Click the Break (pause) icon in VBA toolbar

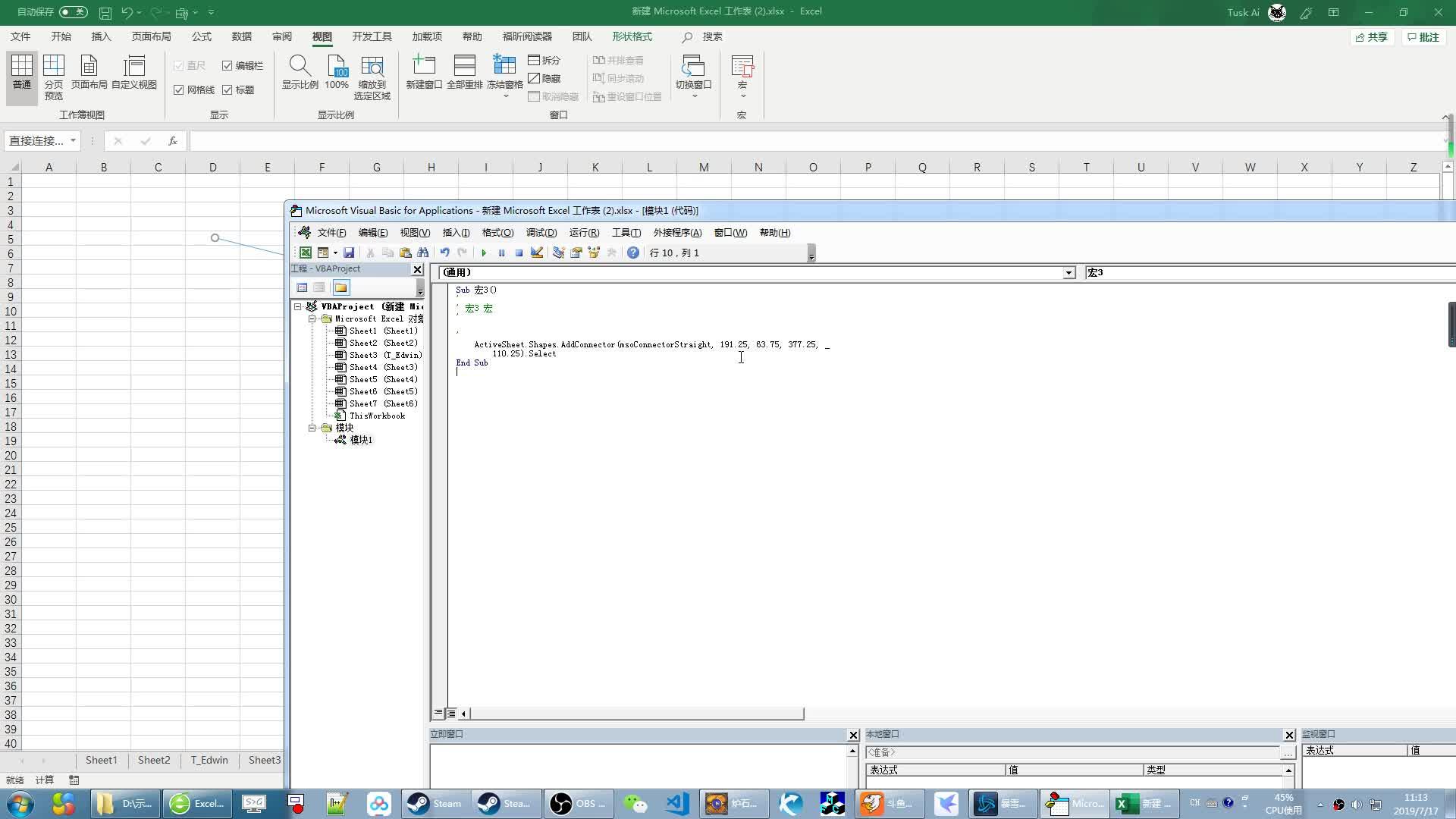click(501, 253)
